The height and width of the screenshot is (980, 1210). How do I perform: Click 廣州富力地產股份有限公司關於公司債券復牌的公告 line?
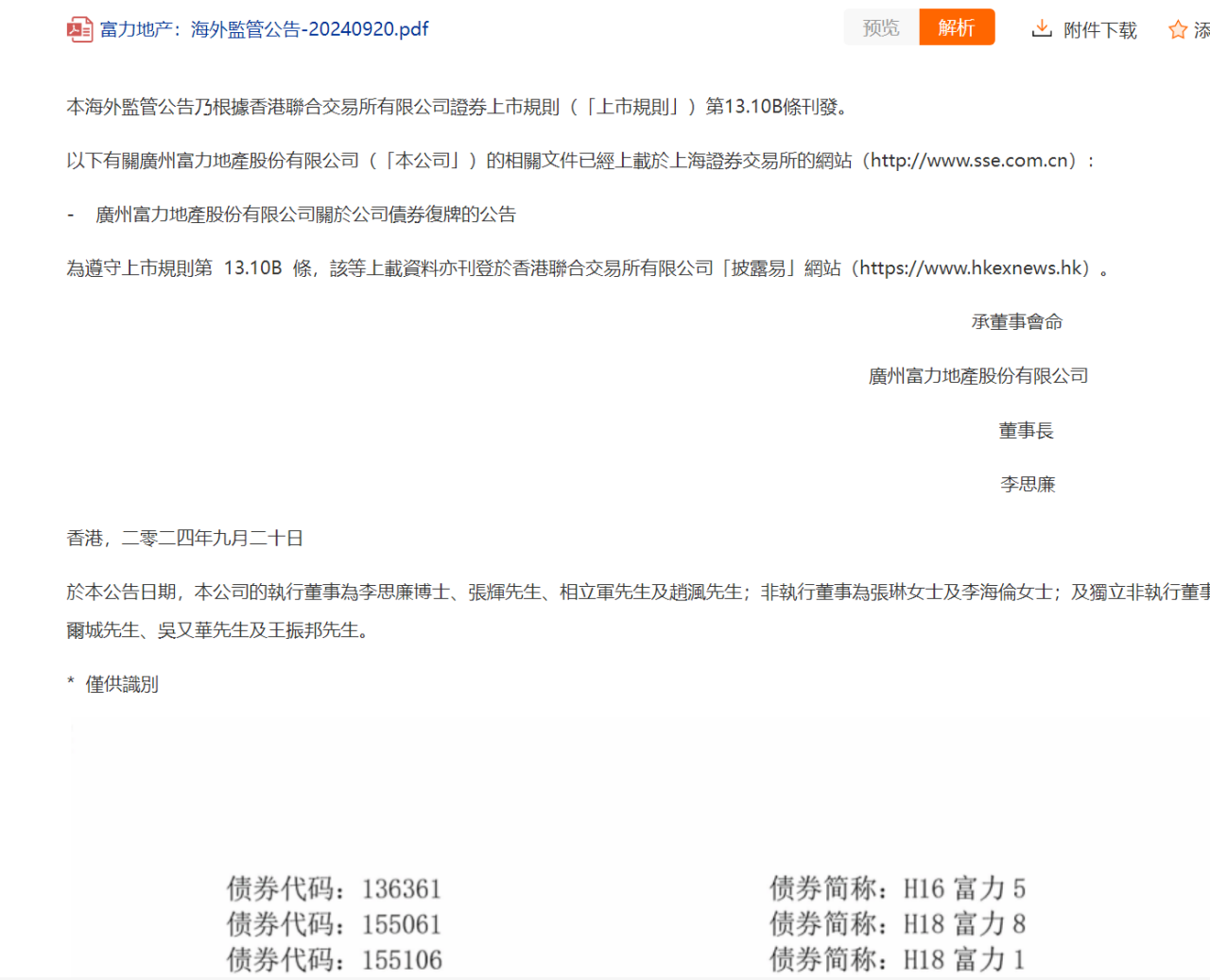click(x=305, y=215)
